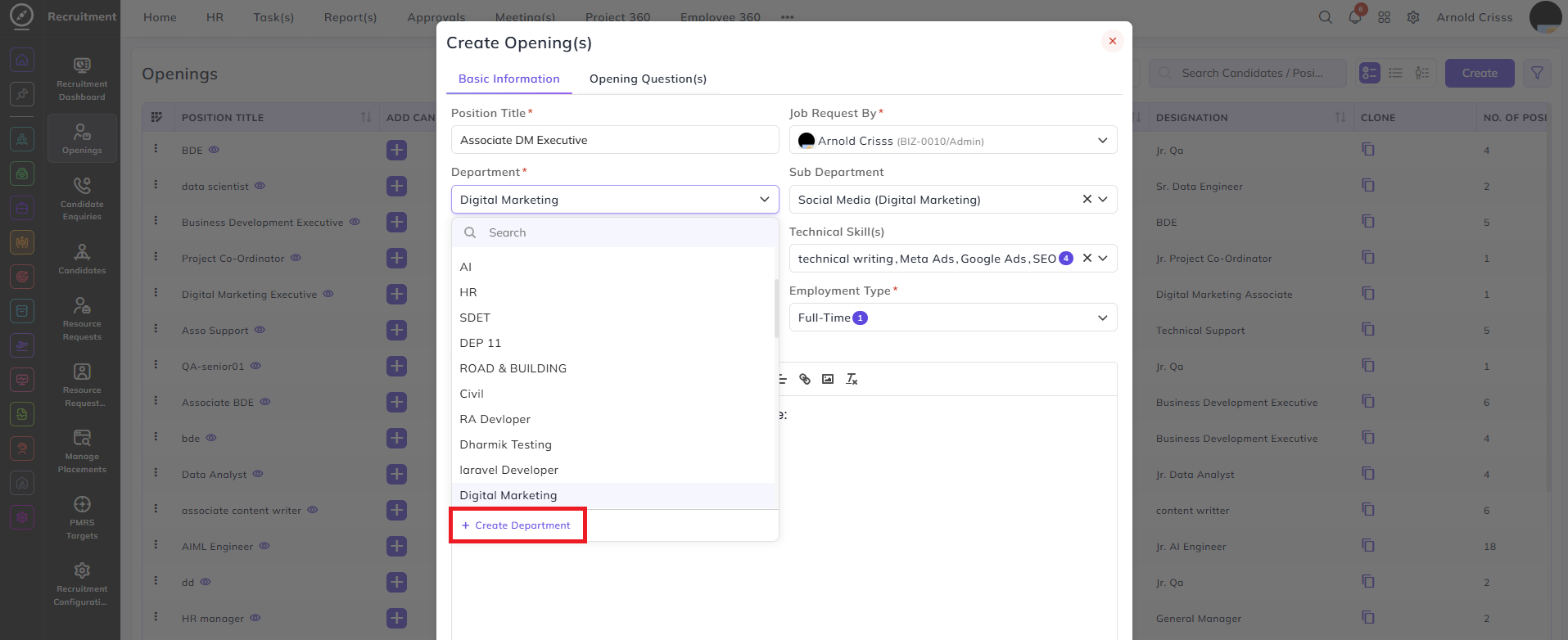Open the HR menu
Image resolution: width=1568 pixels, height=640 pixels.
tap(215, 17)
